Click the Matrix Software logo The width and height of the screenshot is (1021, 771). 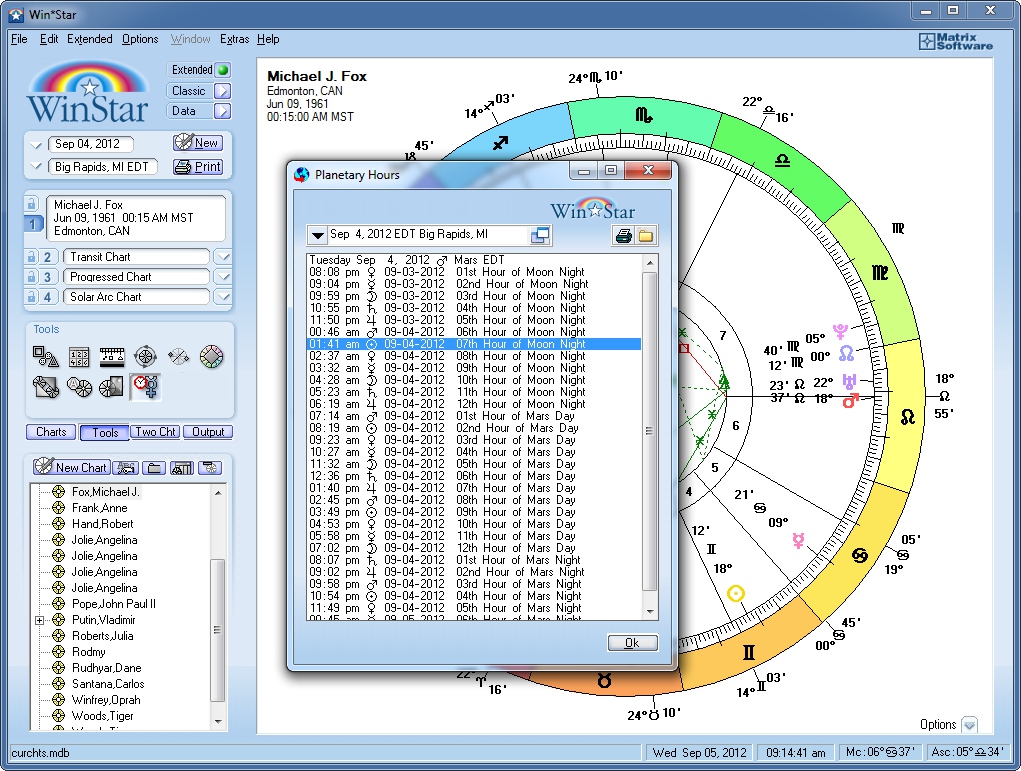point(955,42)
